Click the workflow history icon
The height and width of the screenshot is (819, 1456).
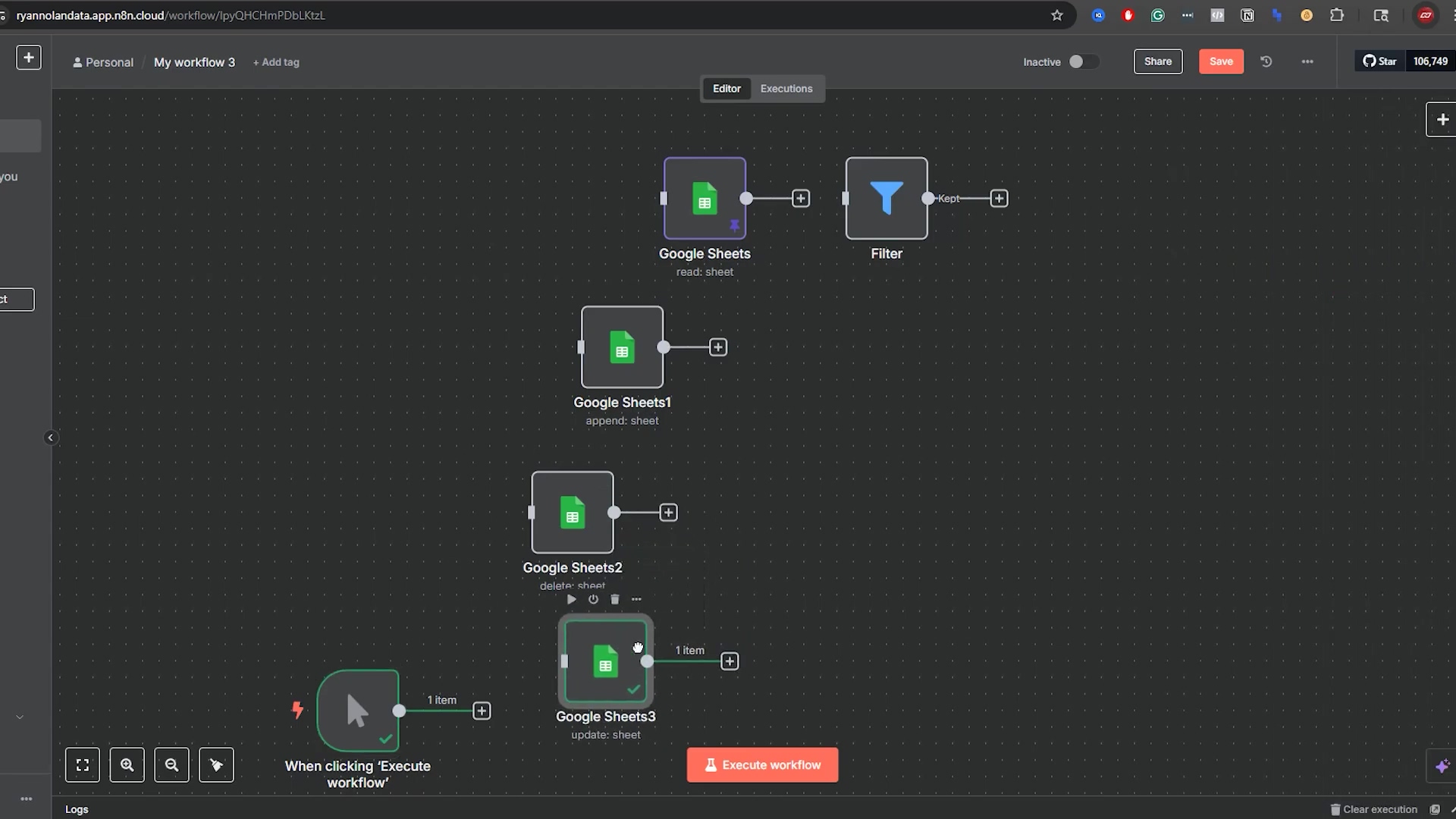(x=1266, y=61)
